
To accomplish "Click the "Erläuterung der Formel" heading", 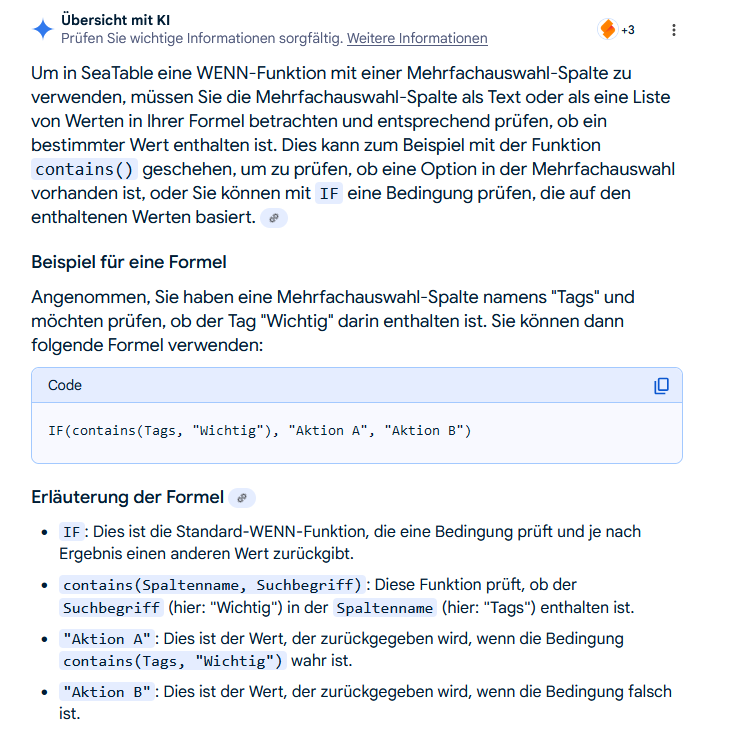I will coord(127,497).
